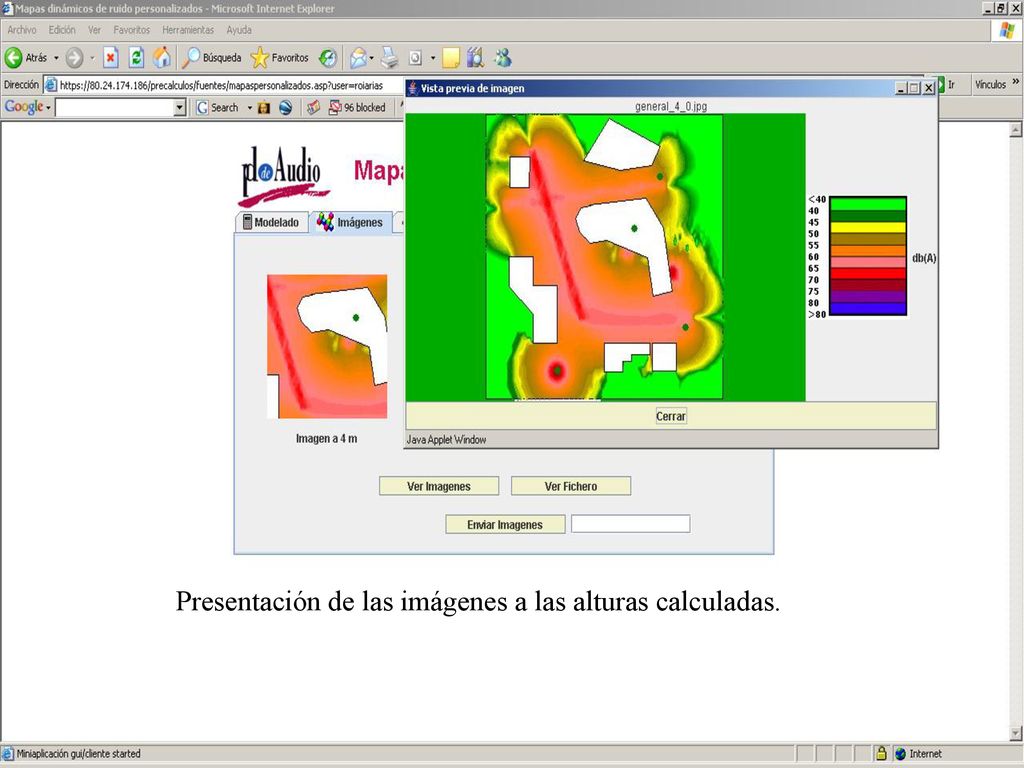Switch to the Modelado tab

point(271,222)
